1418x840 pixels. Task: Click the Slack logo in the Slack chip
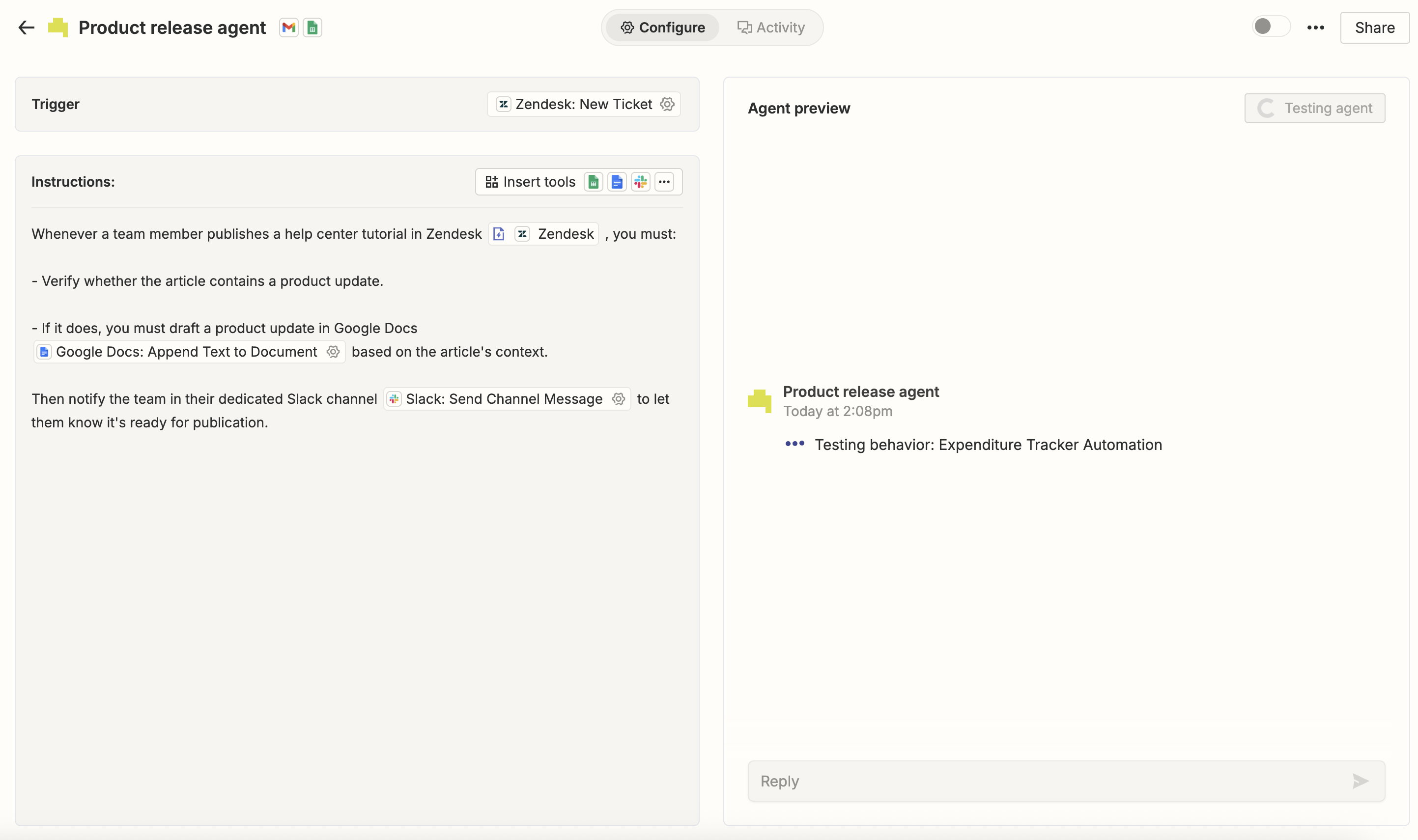coord(394,399)
